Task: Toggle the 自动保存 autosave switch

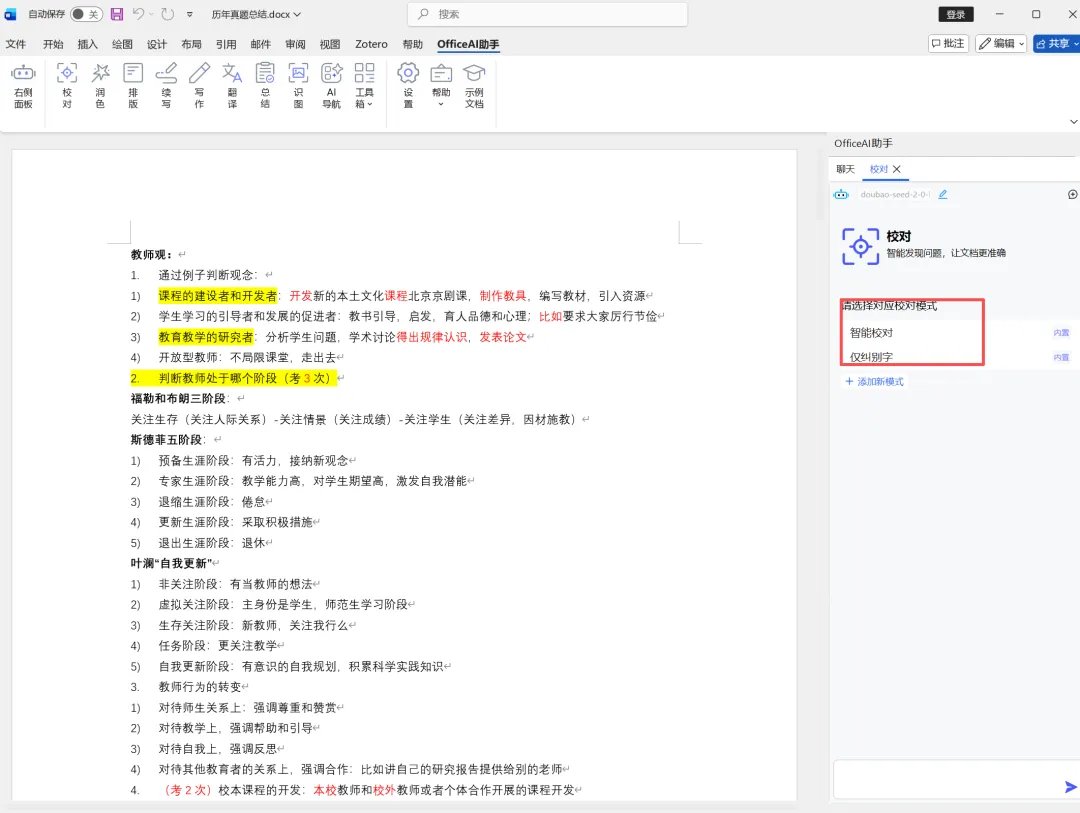Action: coord(86,14)
